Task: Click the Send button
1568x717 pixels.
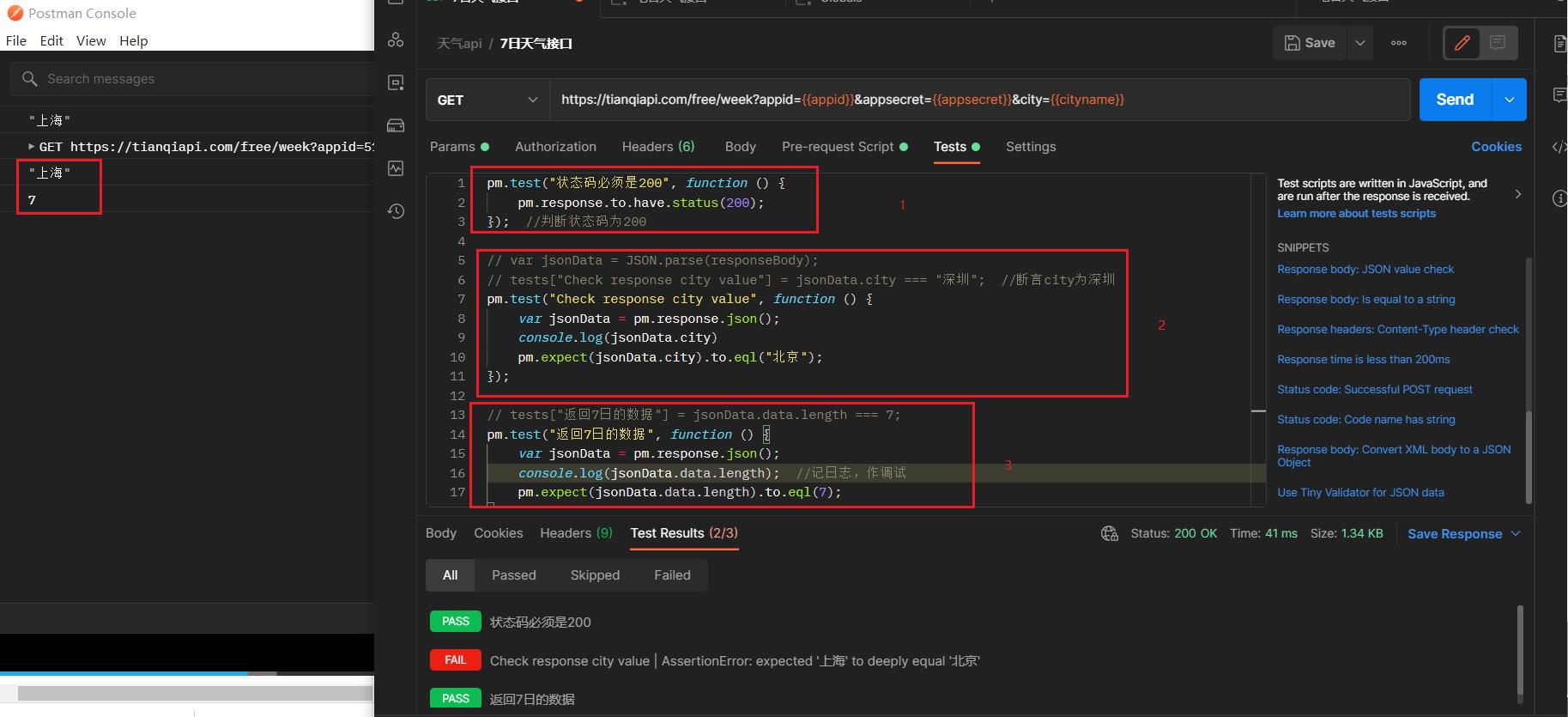Action: click(1456, 100)
